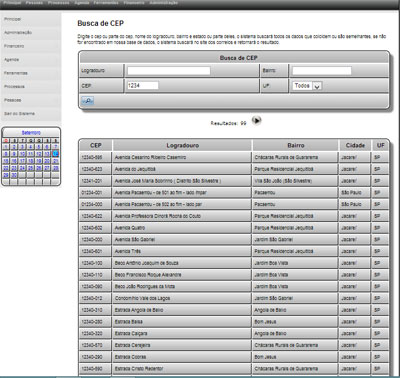Screen dimensions: 400x378
Task: Open the UF dropdown showing Todos
Action: click(307, 86)
